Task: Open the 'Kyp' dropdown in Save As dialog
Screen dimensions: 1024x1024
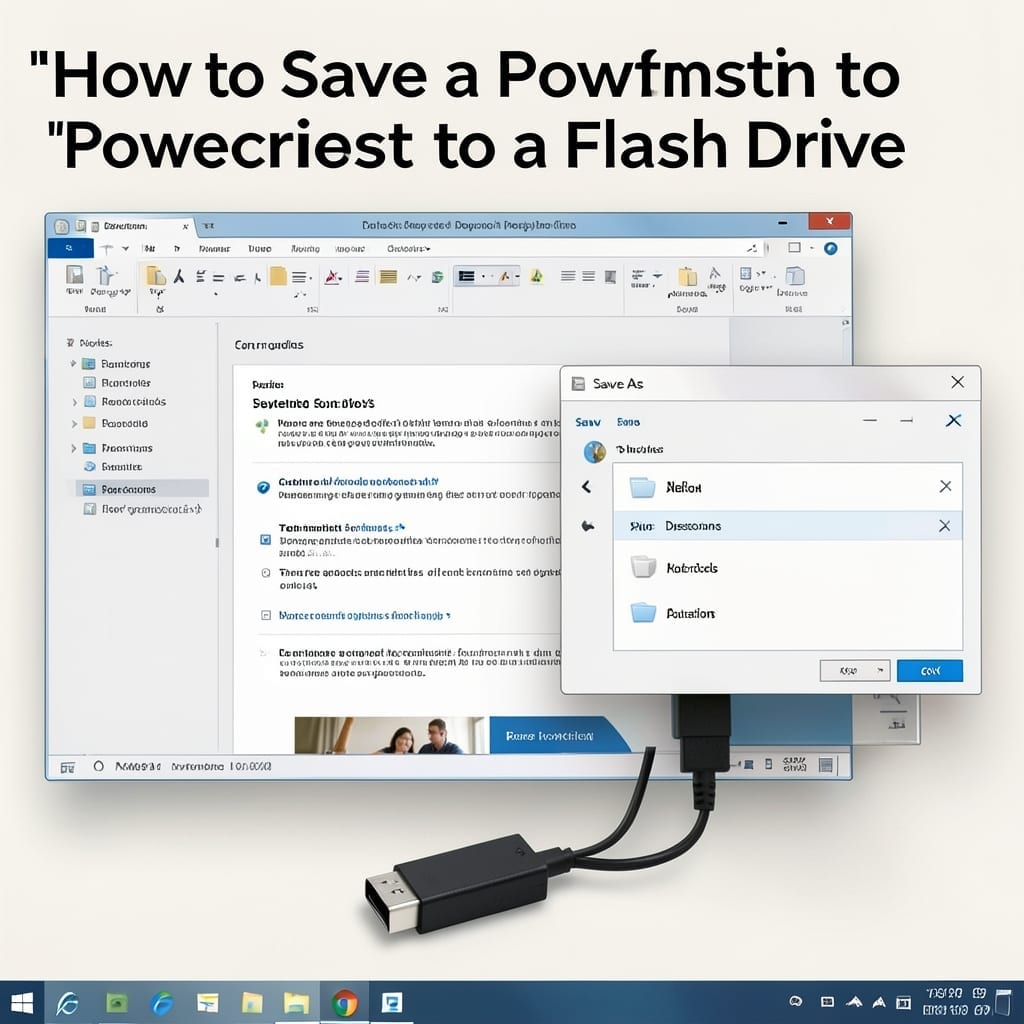Action: point(854,671)
